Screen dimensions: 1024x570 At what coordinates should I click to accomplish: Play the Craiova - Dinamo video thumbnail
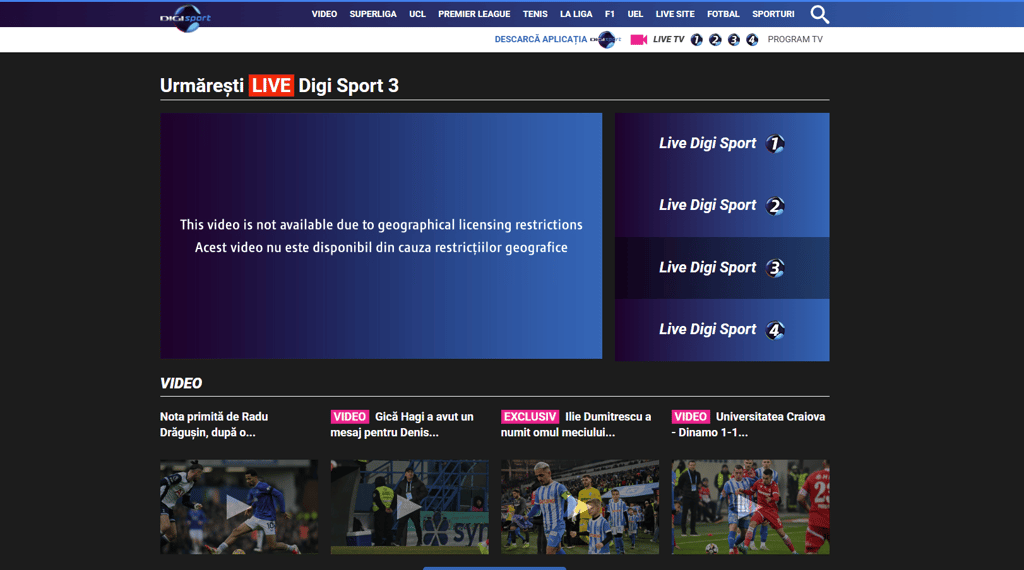coord(750,507)
